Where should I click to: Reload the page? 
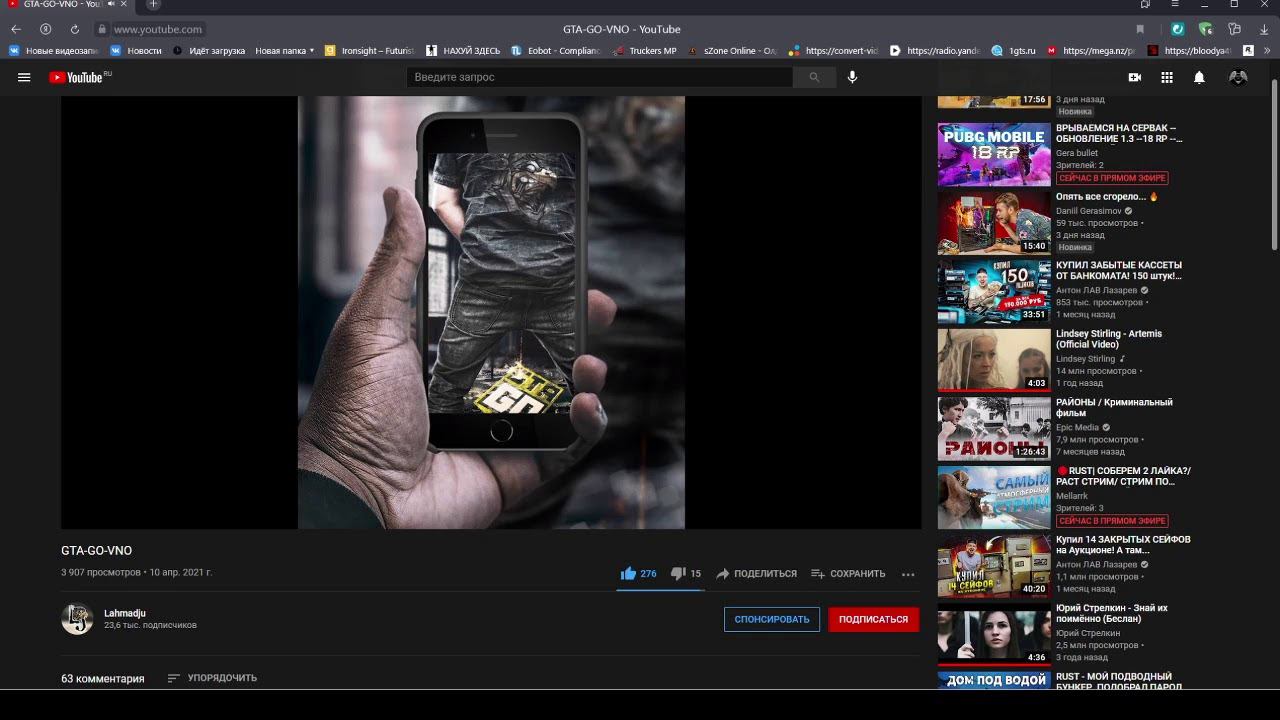[x=75, y=29]
